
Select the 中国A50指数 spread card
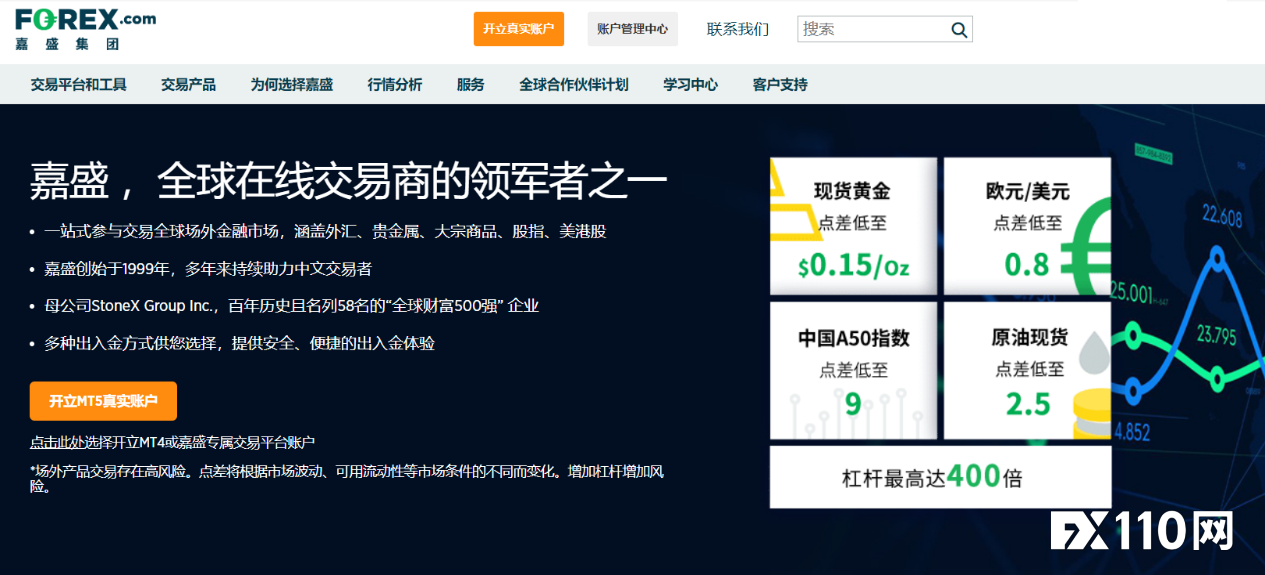[853, 371]
